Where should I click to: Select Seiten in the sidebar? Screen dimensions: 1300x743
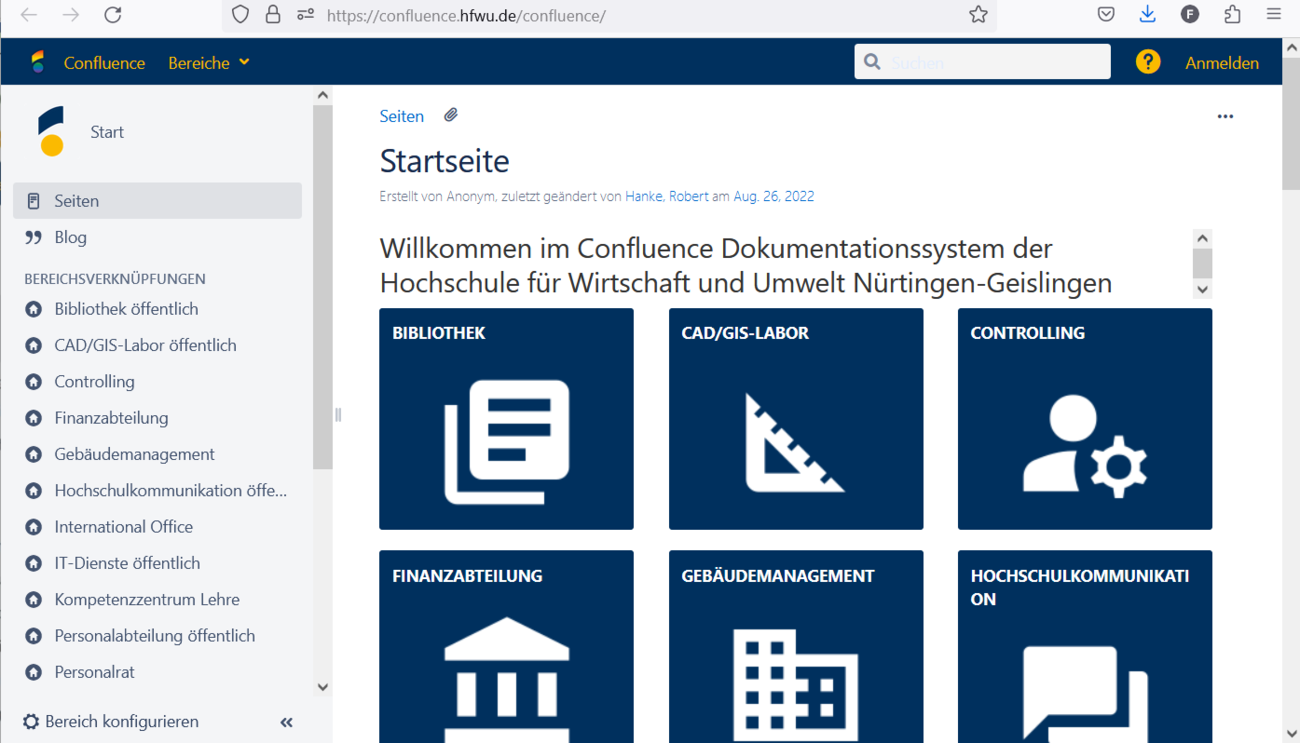click(x=157, y=201)
